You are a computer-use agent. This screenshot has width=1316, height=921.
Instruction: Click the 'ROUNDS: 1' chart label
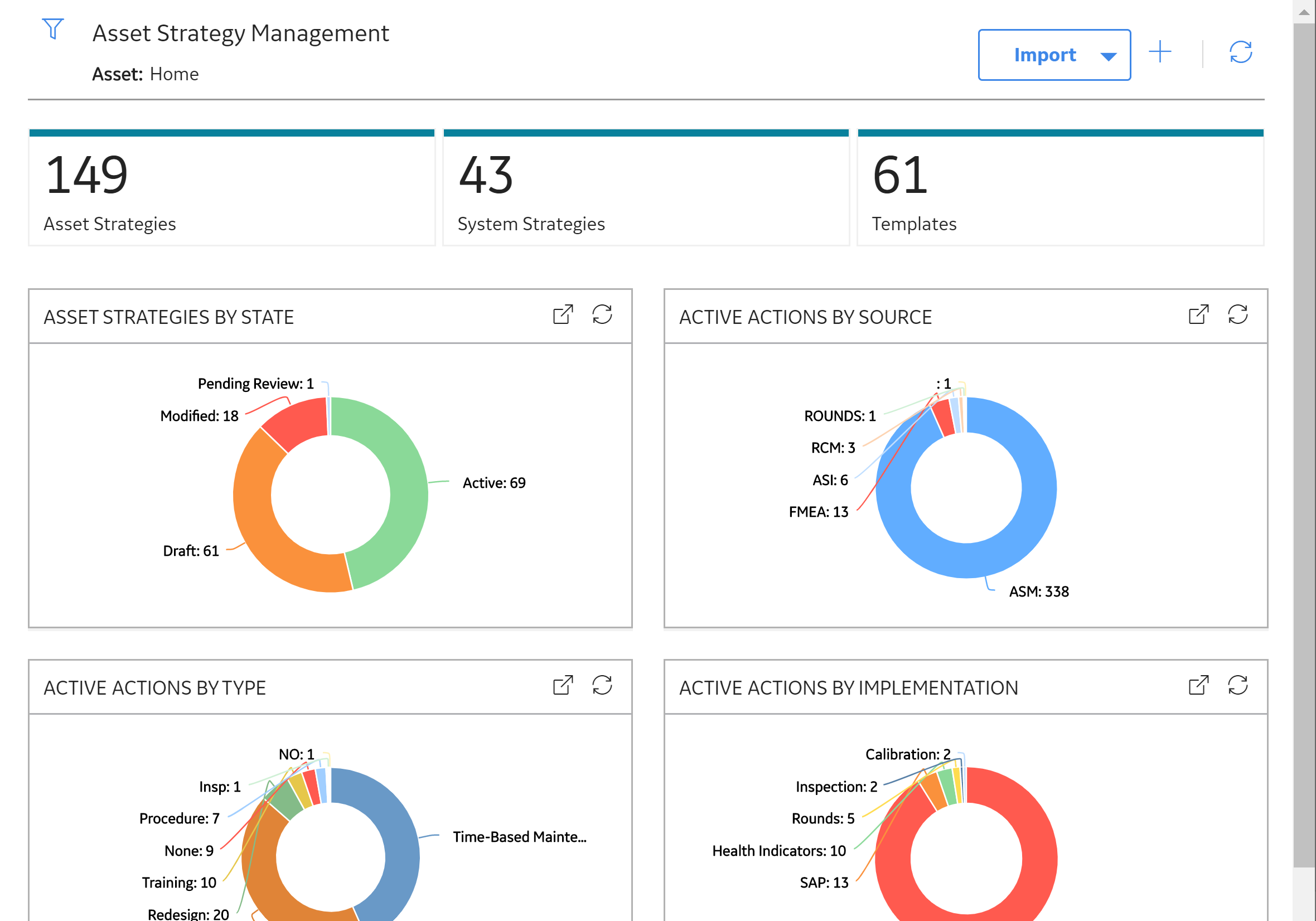(840, 416)
